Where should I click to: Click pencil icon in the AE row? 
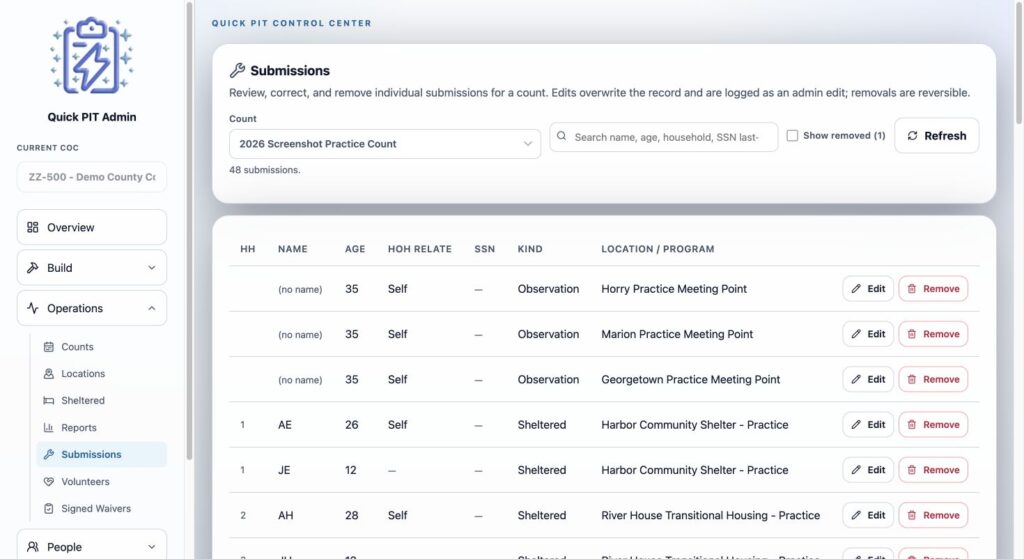click(x=856, y=424)
